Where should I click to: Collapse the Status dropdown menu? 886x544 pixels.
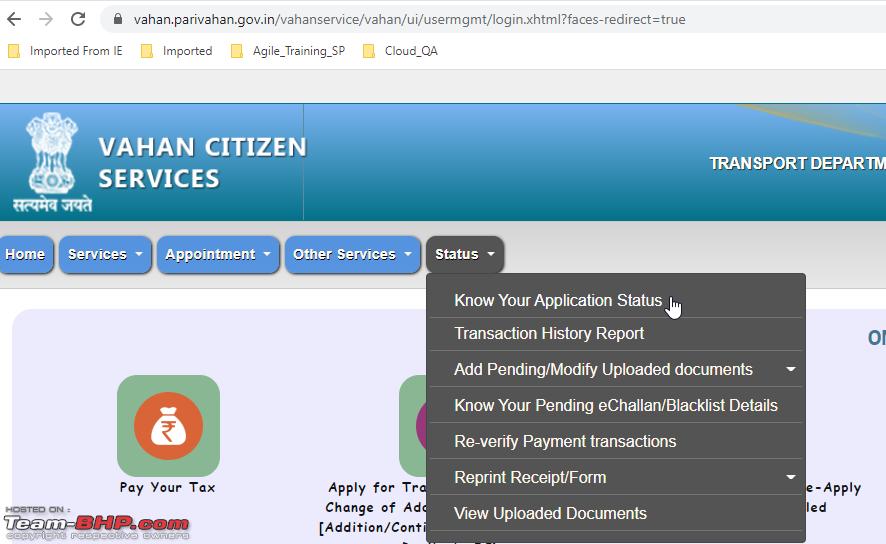click(x=464, y=254)
